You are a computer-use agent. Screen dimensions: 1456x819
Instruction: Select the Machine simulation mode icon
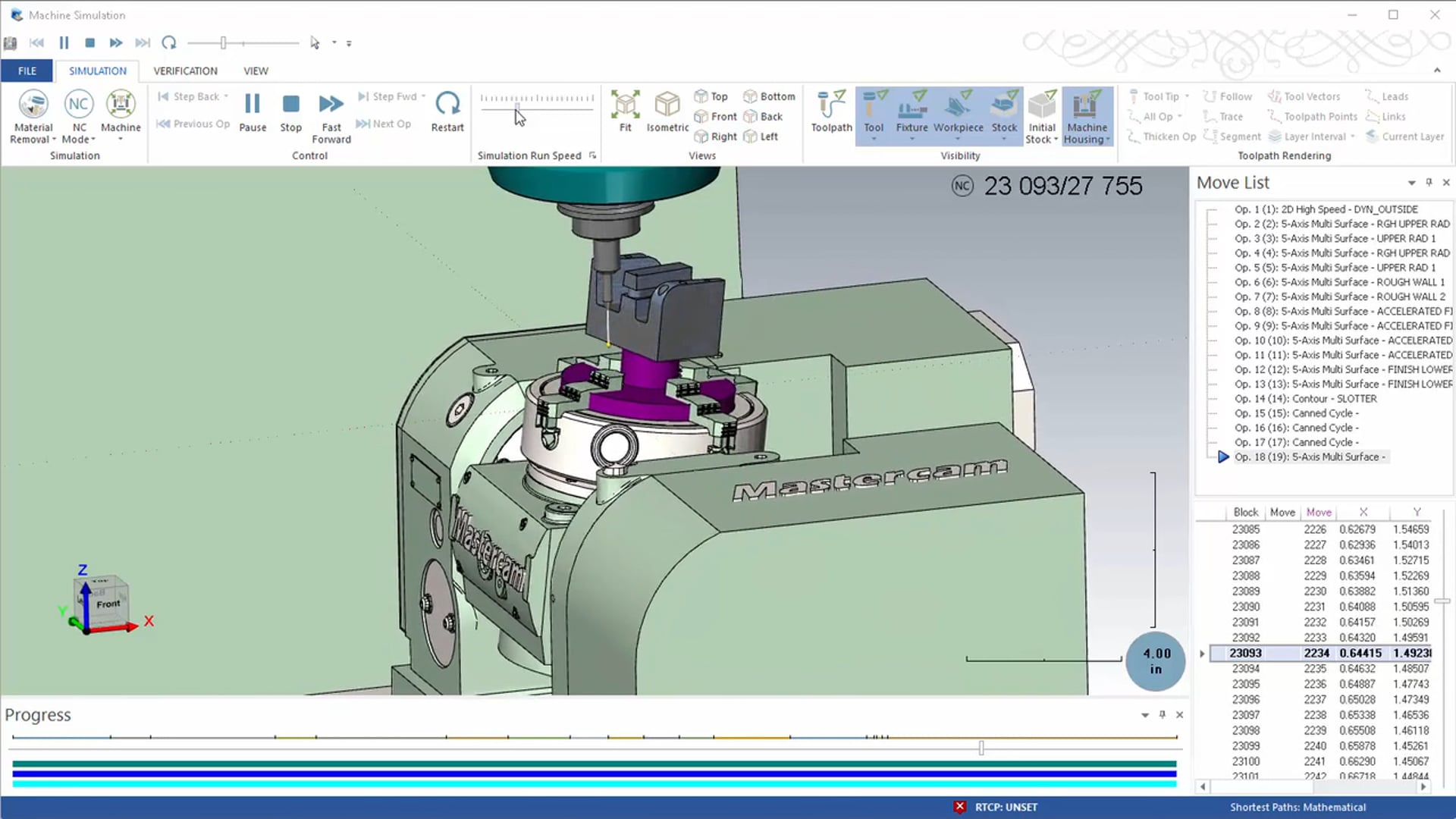tap(121, 105)
